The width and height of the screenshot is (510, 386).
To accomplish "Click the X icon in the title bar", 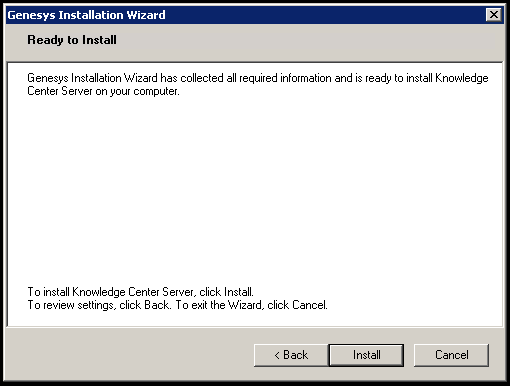I will point(494,15).
